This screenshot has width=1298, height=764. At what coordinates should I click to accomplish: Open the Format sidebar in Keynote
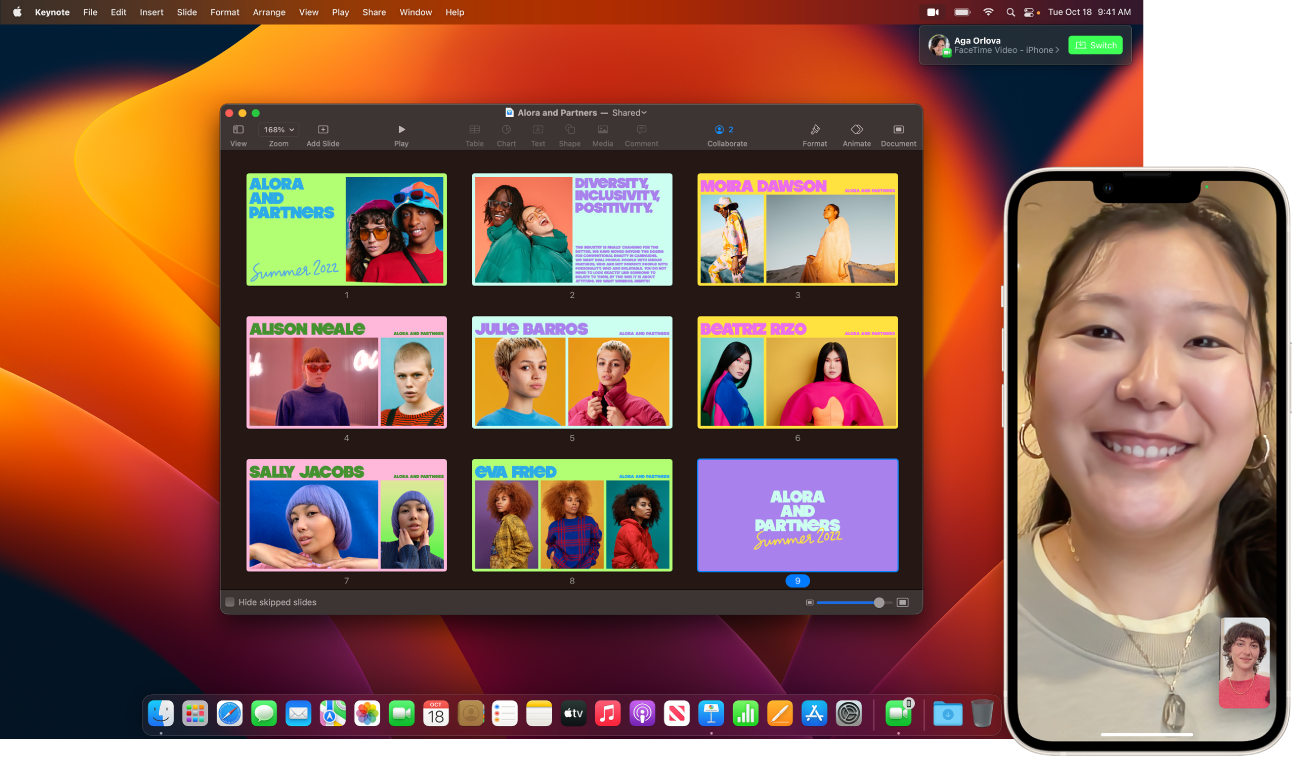click(814, 131)
